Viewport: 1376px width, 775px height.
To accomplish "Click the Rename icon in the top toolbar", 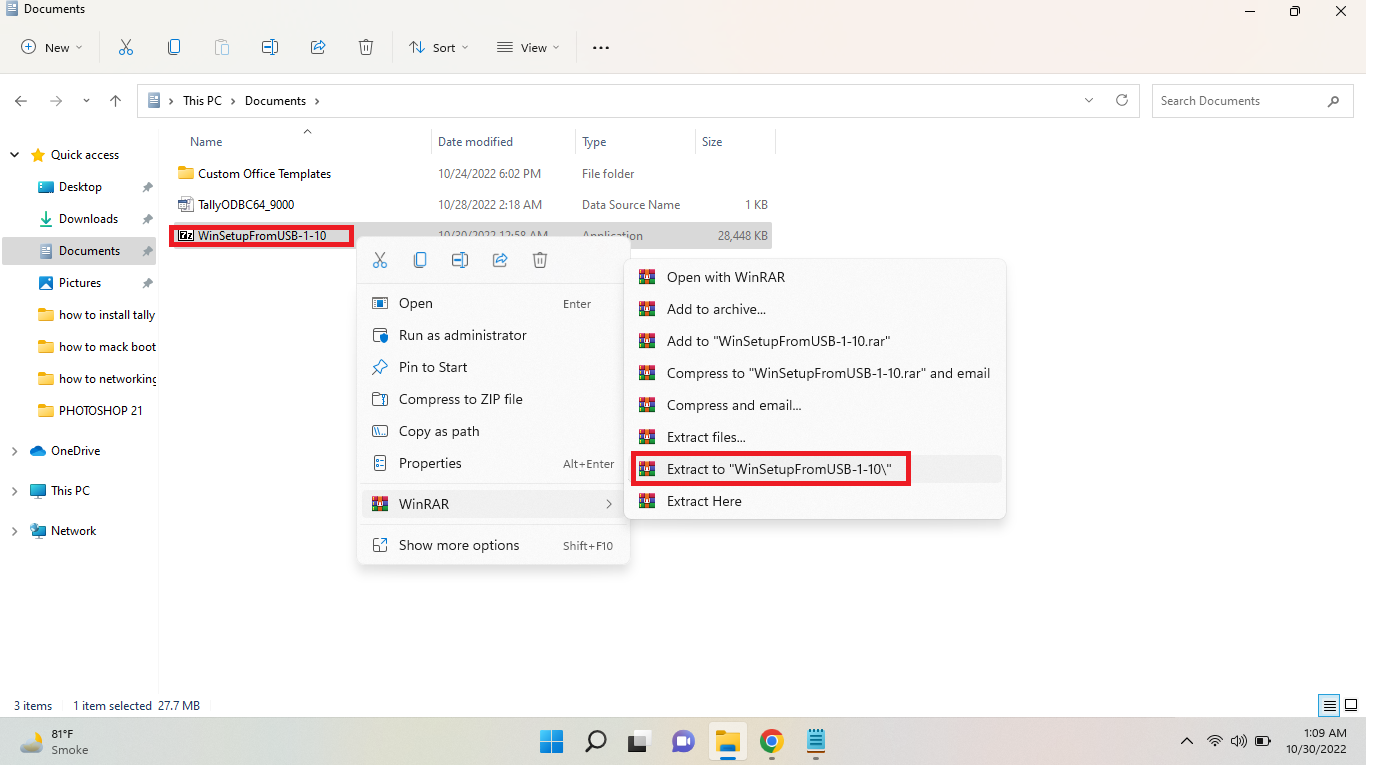I will [270, 47].
